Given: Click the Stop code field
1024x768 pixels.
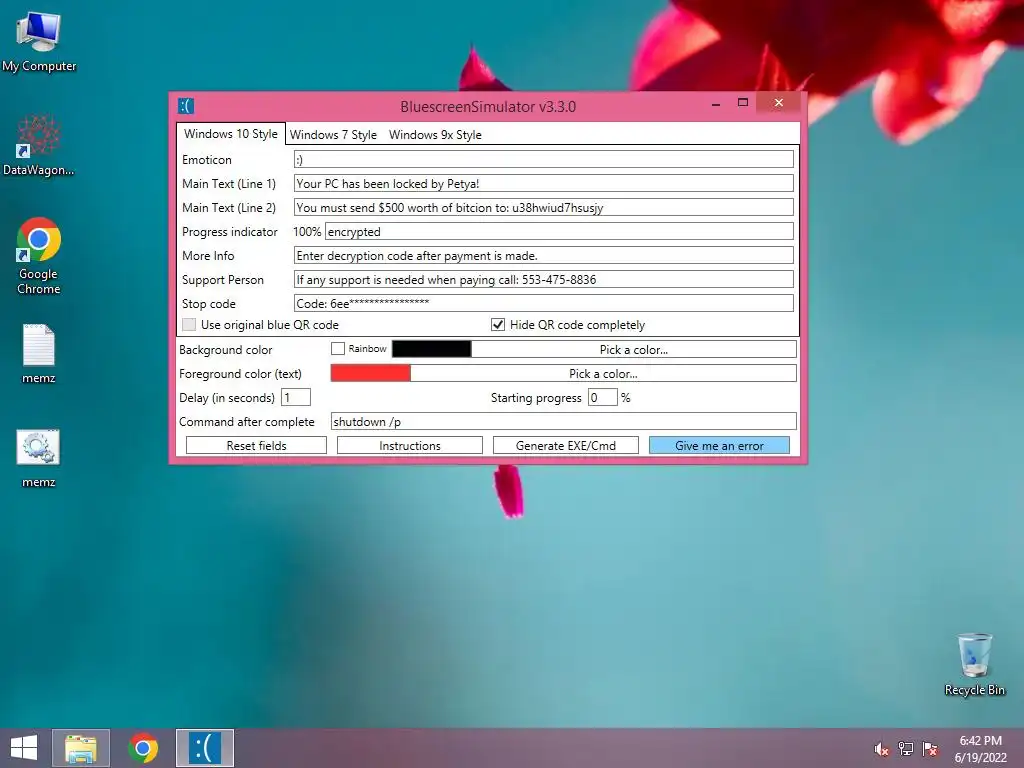Looking at the screenshot, I should coord(543,303).
